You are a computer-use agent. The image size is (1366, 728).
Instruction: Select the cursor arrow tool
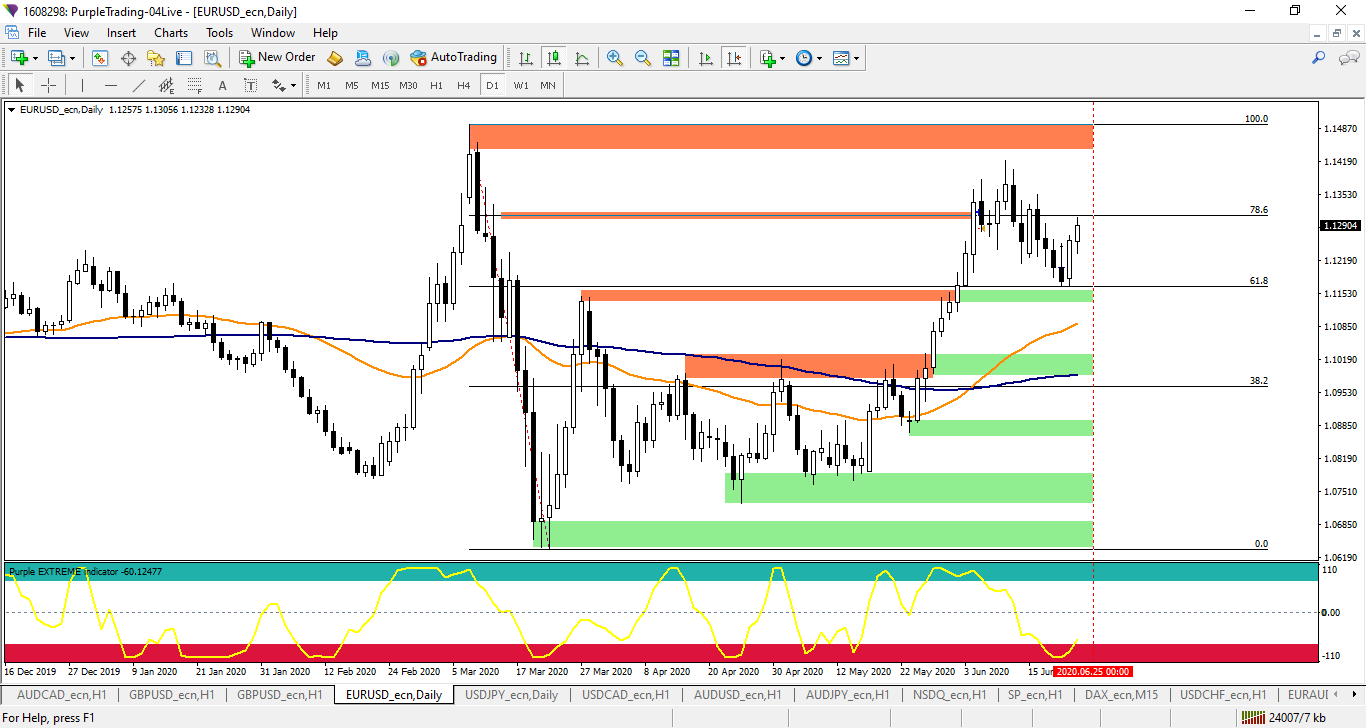click(20, 85)
